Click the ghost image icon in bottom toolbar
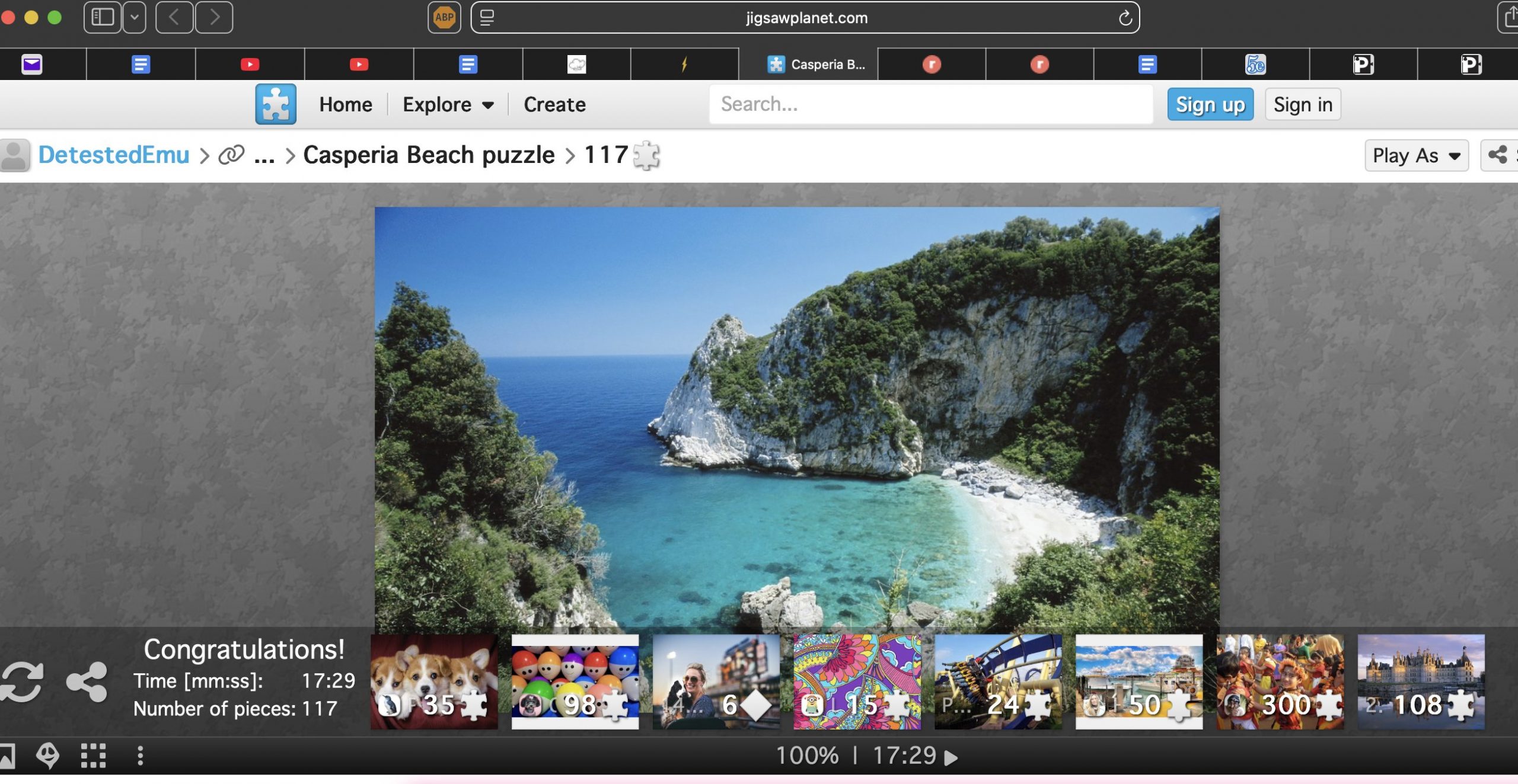This screenshot has height=784, width=1518. [47, 756]
